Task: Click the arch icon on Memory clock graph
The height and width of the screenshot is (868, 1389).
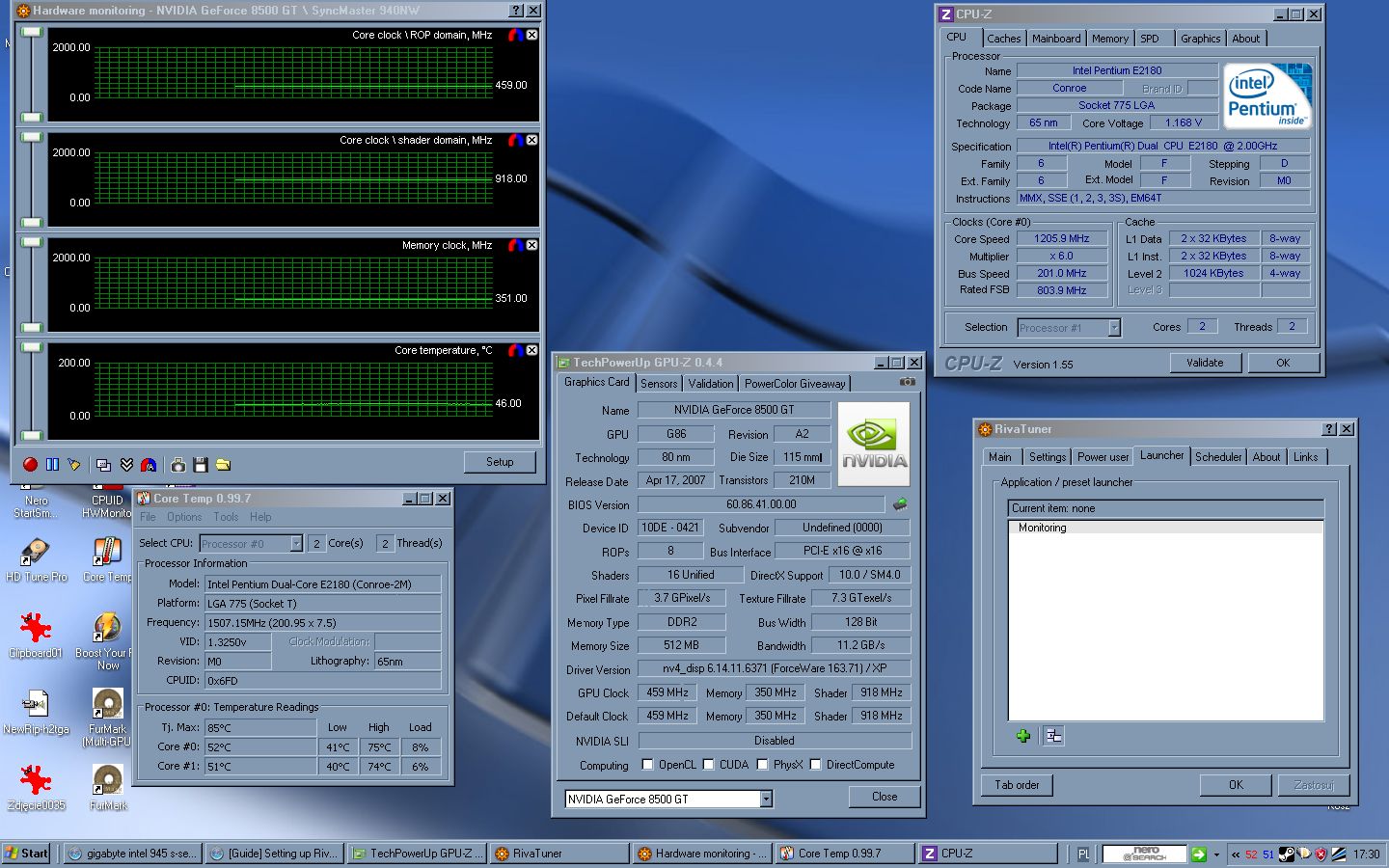Action: (x=516, y=245)
